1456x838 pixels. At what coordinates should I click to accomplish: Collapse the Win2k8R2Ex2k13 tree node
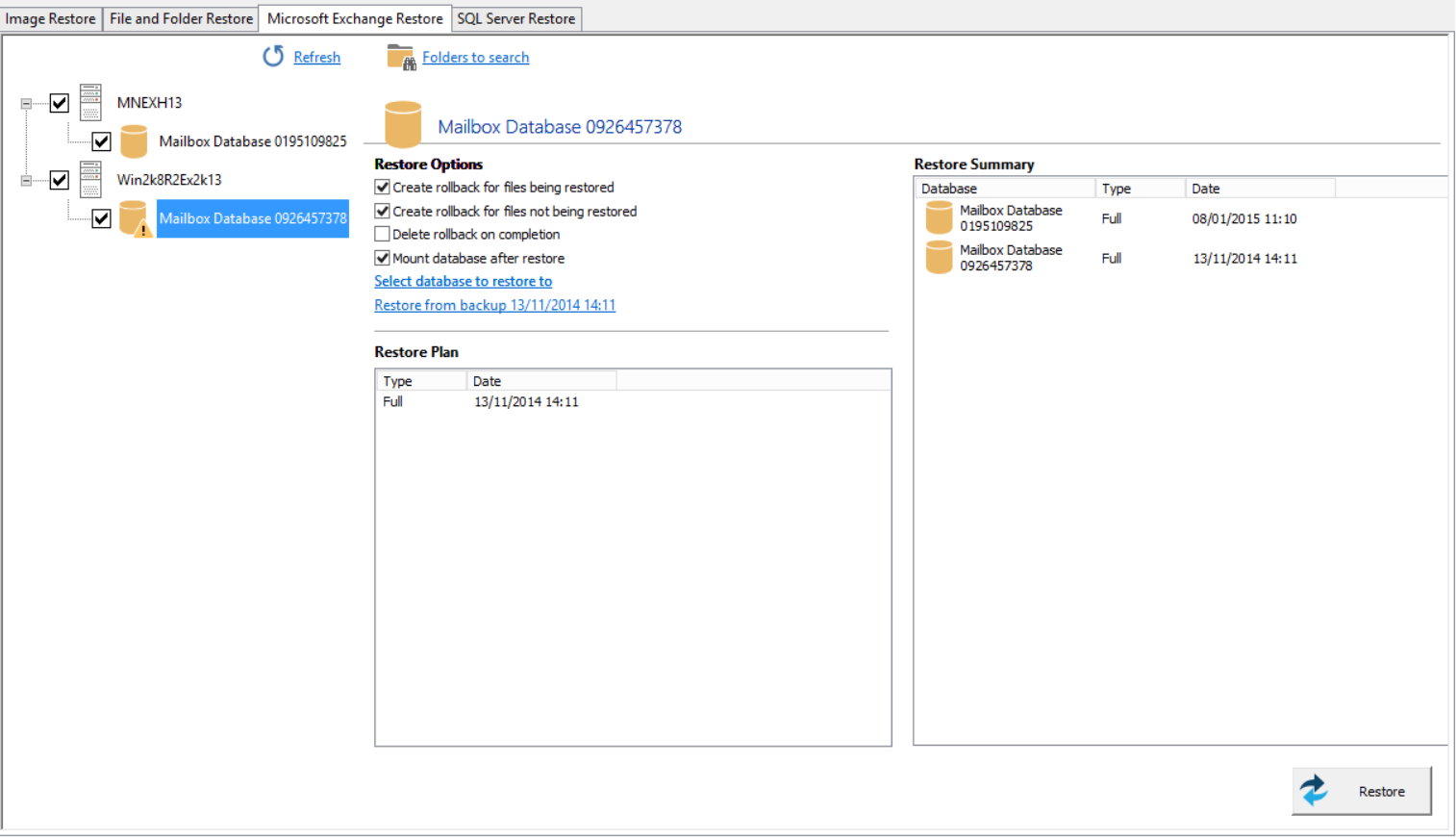[27, 180]
